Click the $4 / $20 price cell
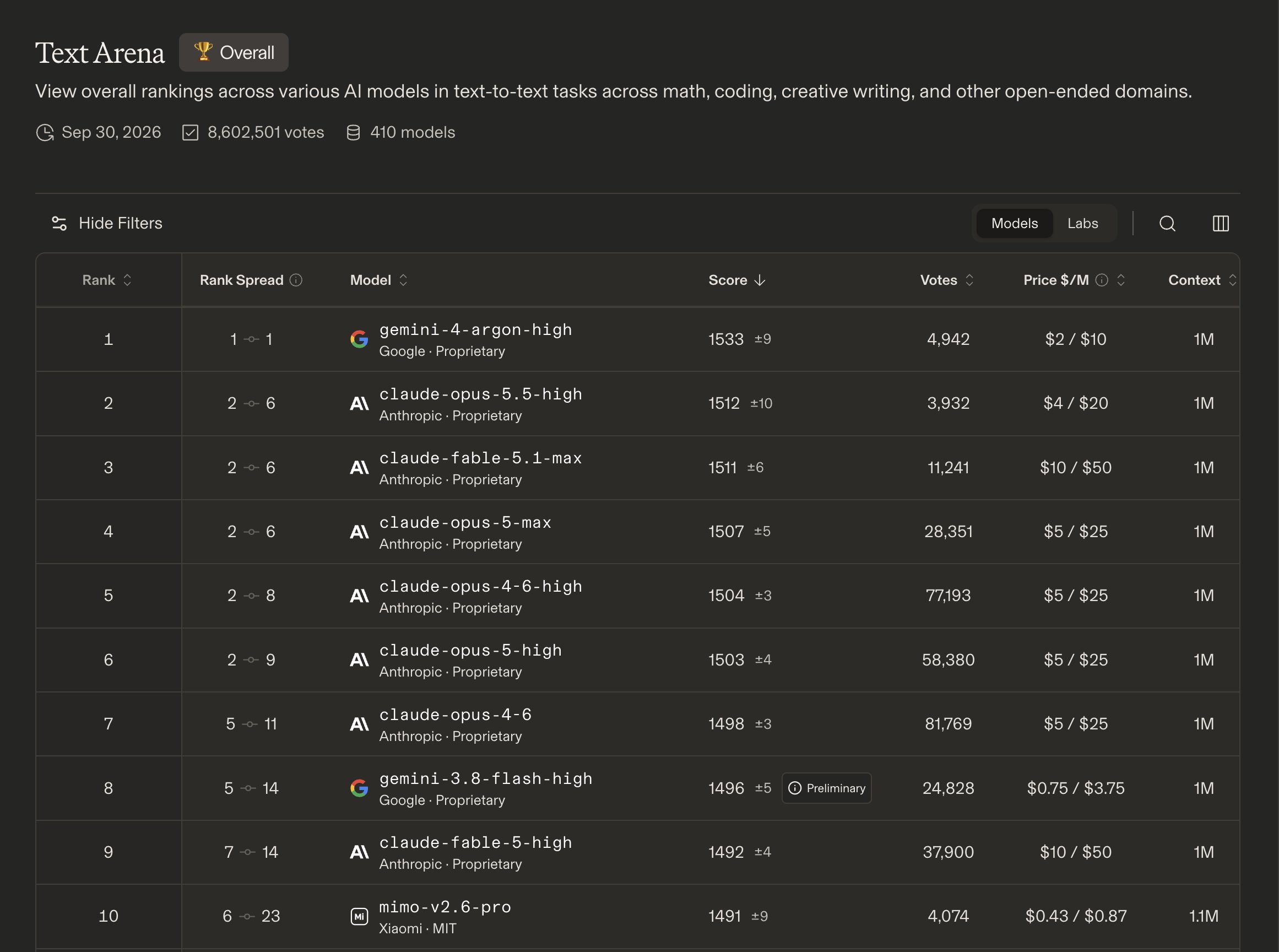The image size is (1279, 952). click(x=1075, y=403)
